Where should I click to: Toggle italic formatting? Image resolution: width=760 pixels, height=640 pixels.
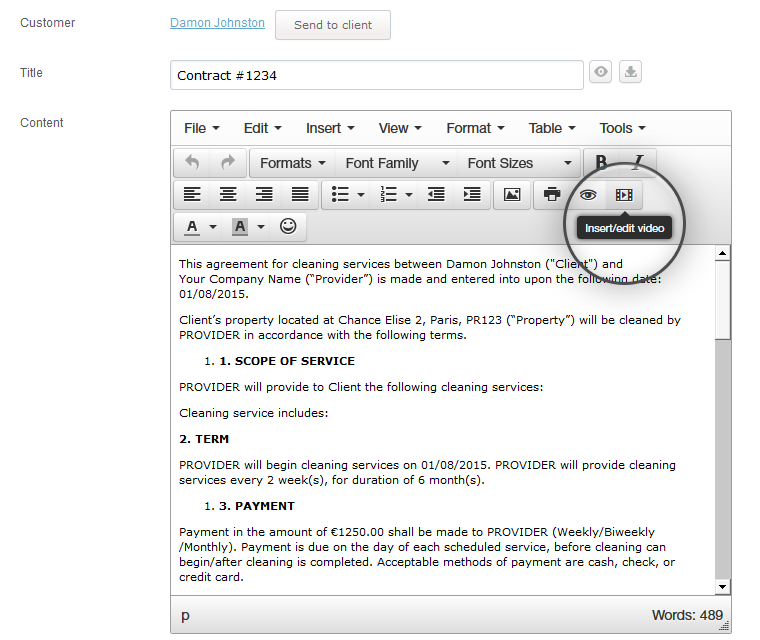pyautogui.click(x=638, y=162)
